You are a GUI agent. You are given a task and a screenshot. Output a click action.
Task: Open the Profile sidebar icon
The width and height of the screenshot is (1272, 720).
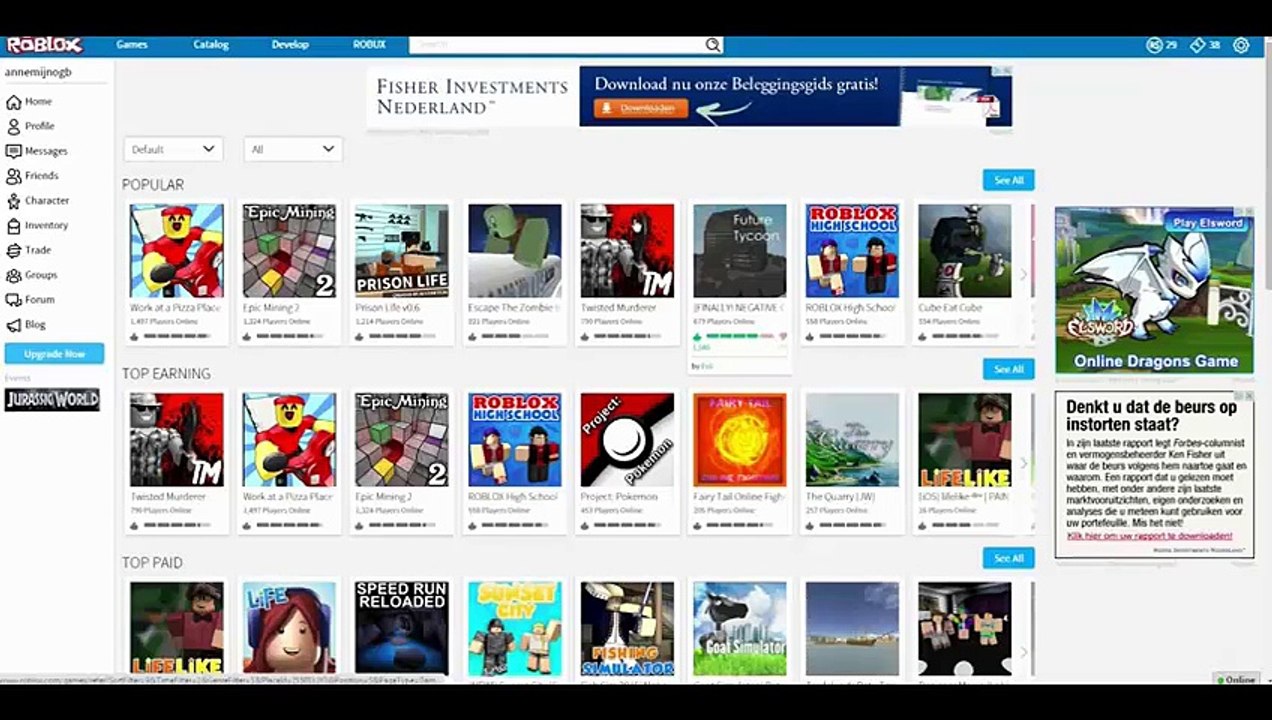pyautogui.click(x=13, y=126)
